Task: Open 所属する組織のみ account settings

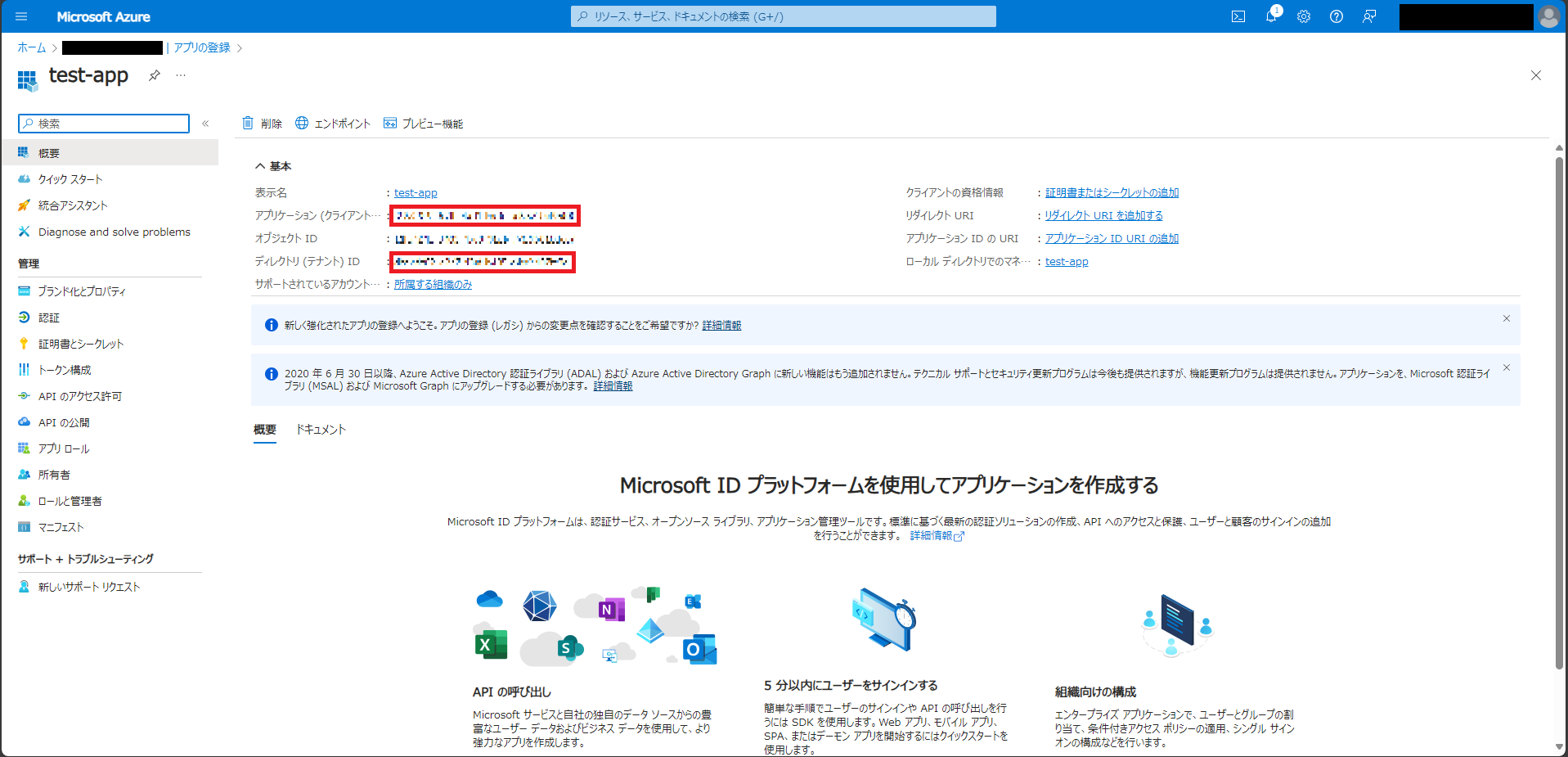Action: click(x=432, y=284)
